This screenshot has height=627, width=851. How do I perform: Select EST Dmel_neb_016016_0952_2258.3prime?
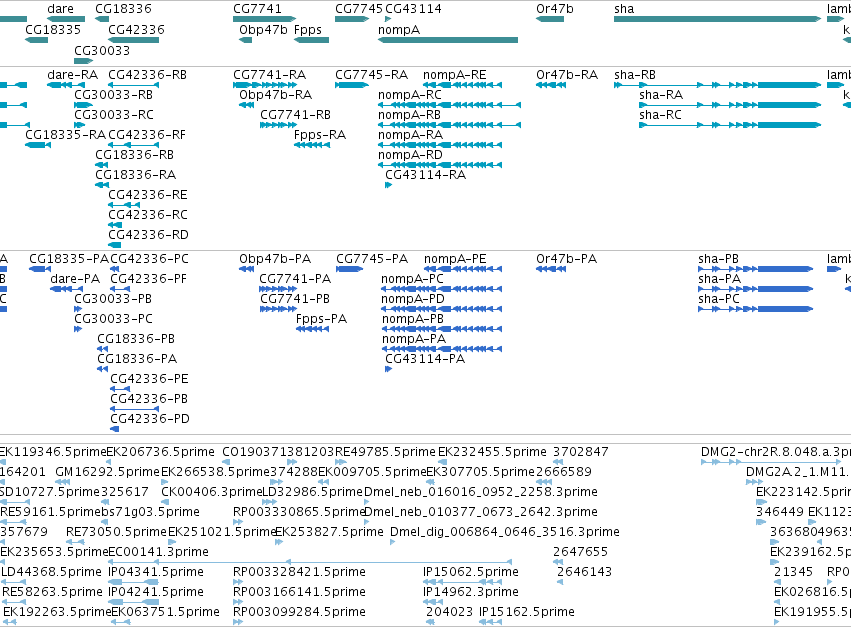[481, 492]
